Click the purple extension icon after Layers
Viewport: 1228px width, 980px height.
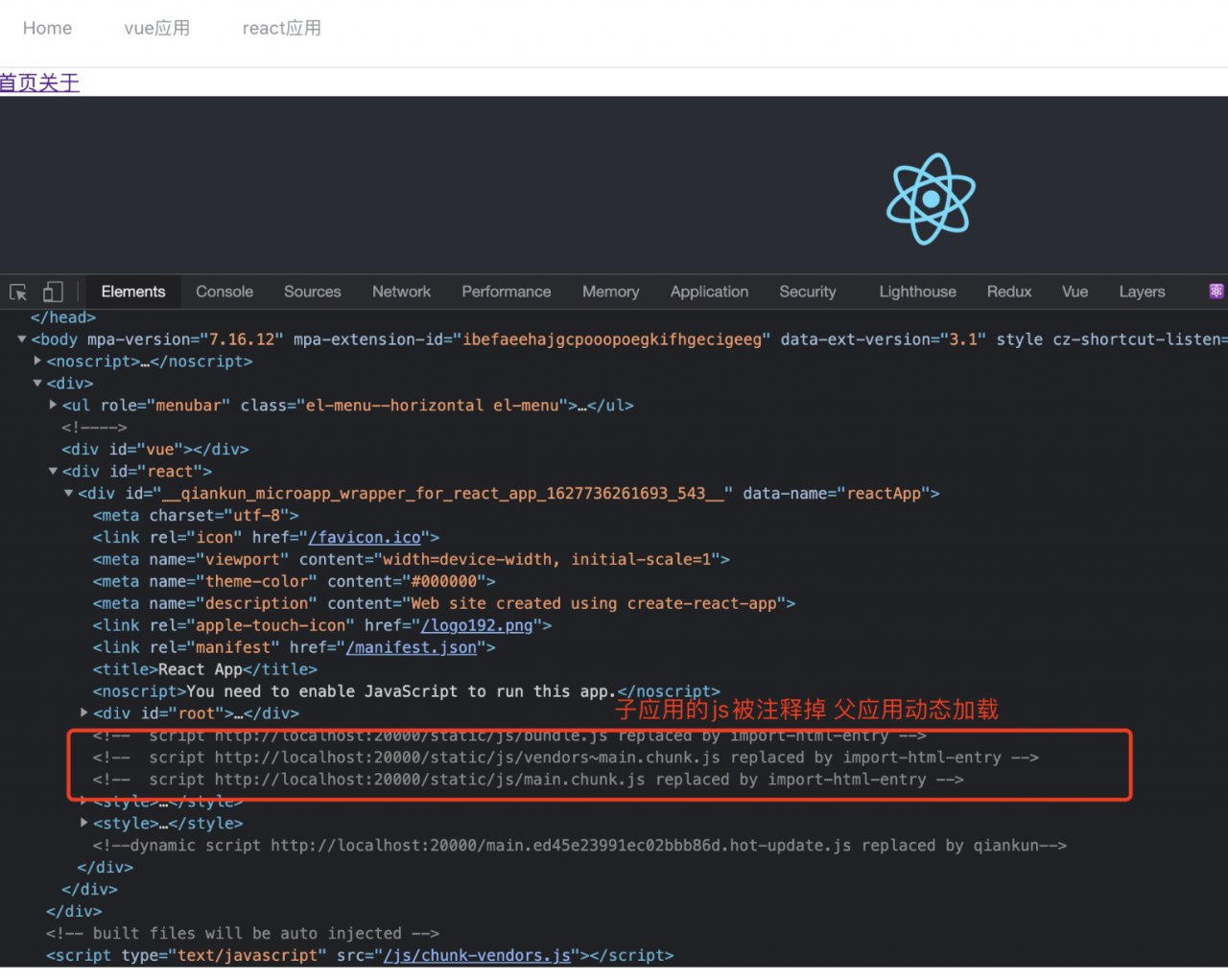pyautogui.click(x=1216, y=292)
